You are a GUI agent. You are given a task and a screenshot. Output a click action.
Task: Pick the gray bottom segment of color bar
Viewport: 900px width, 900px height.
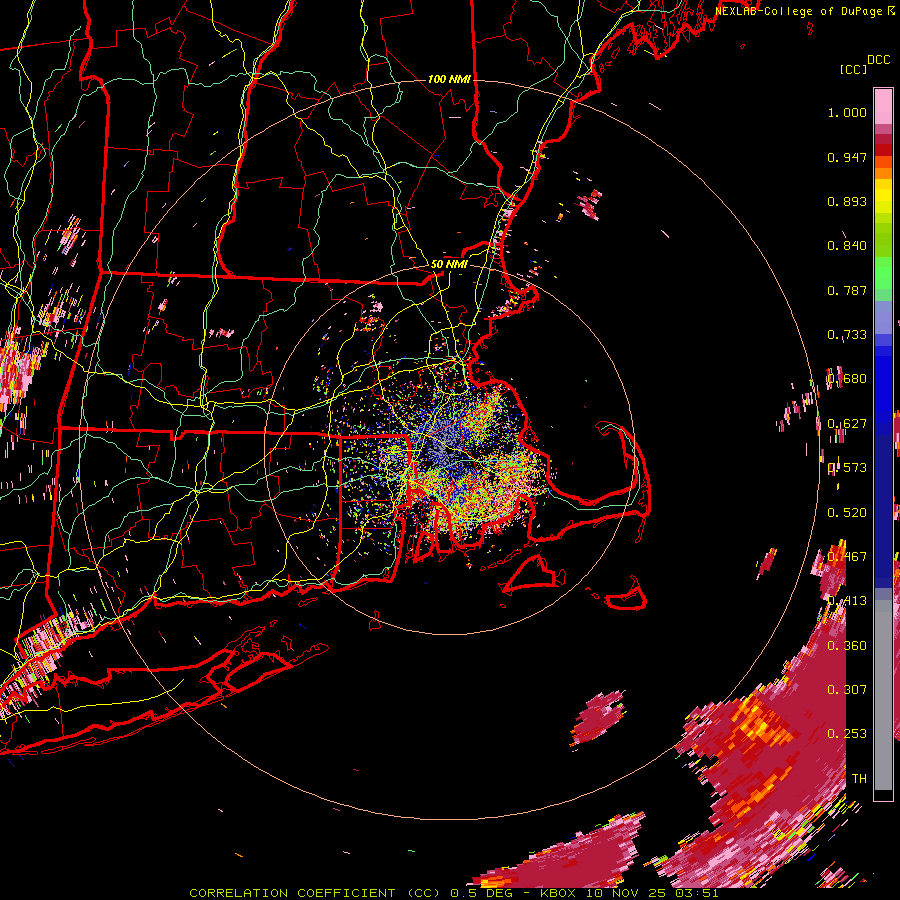click(x=883, y=695)
